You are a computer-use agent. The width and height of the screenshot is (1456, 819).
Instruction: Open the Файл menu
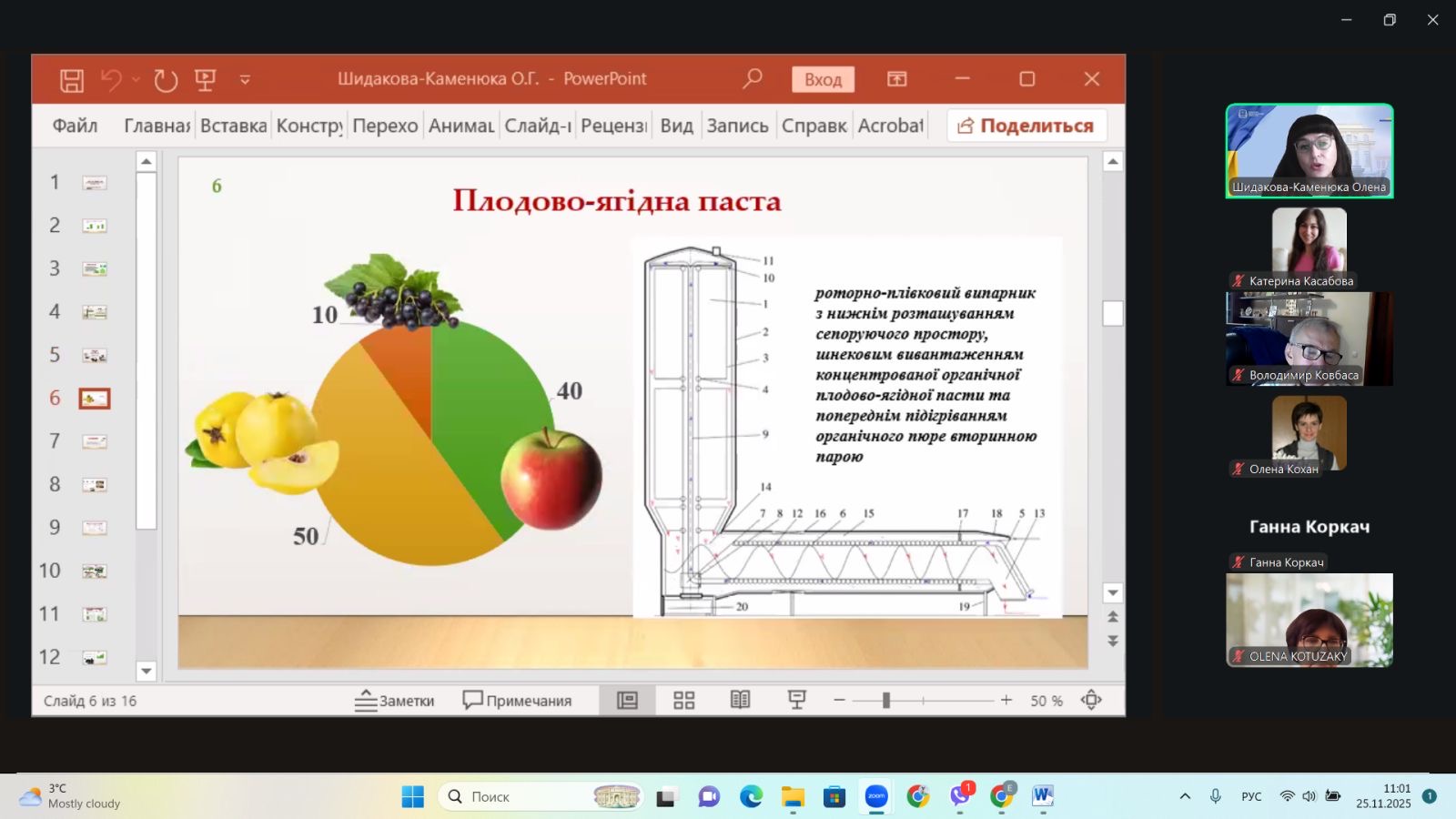(75, 126)
